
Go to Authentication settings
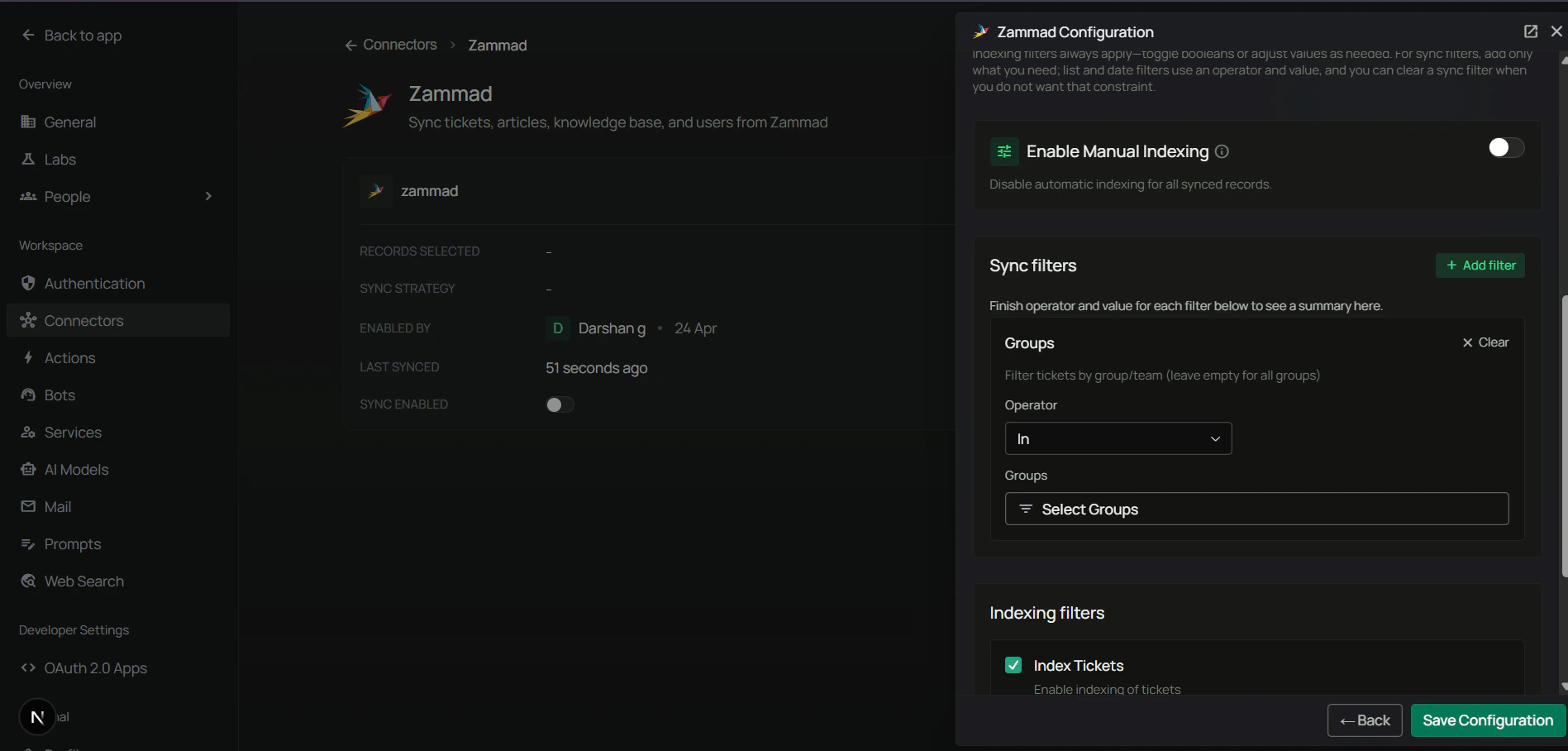pos(118,283)
